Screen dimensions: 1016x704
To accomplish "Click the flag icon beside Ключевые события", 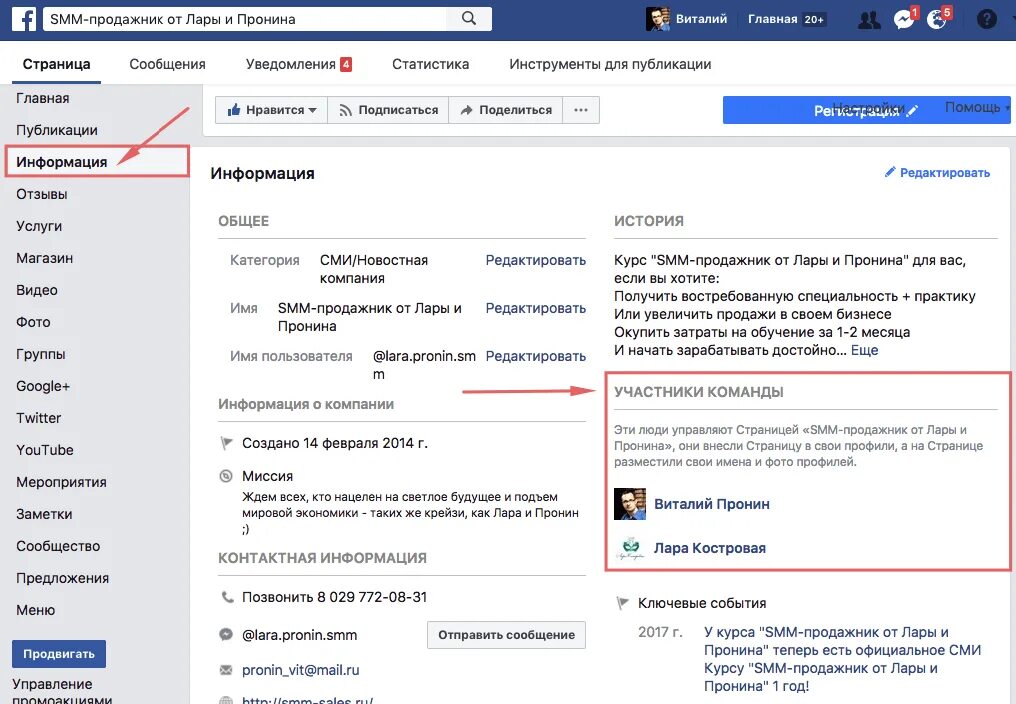I will (x=622, y=603).
